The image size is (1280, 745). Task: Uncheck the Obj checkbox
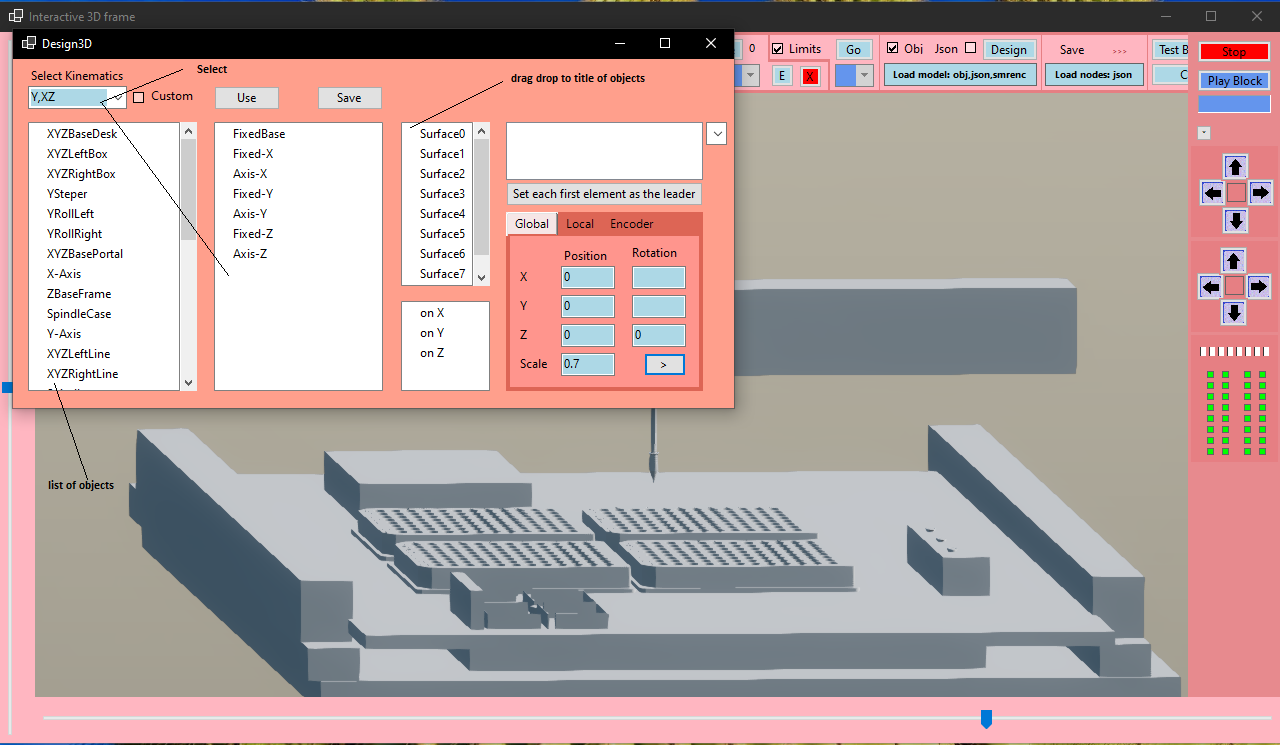(893, 48)
